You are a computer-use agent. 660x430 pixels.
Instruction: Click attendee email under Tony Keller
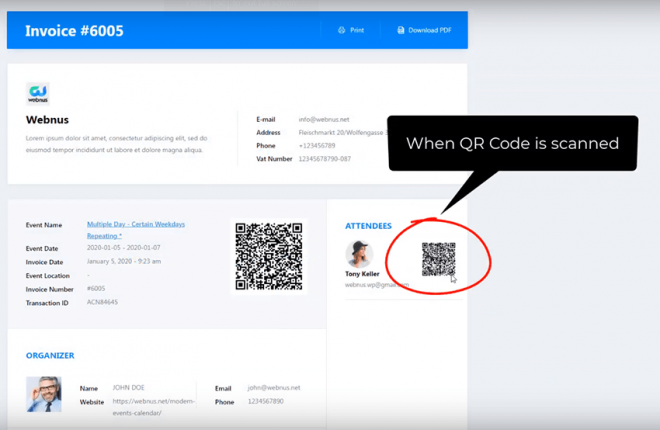click(377, 285)
